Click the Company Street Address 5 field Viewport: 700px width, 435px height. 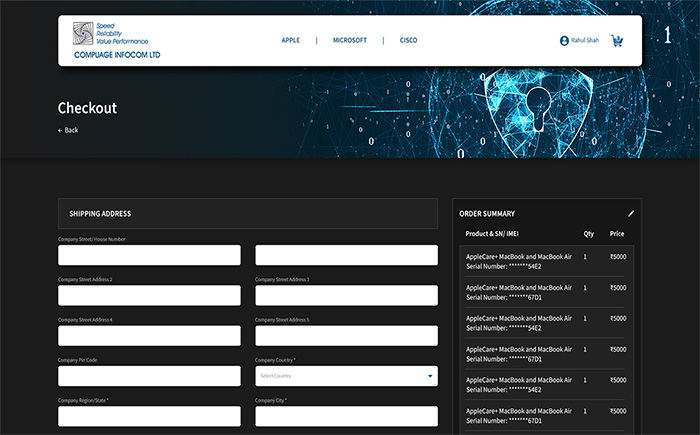pos(346,335)
